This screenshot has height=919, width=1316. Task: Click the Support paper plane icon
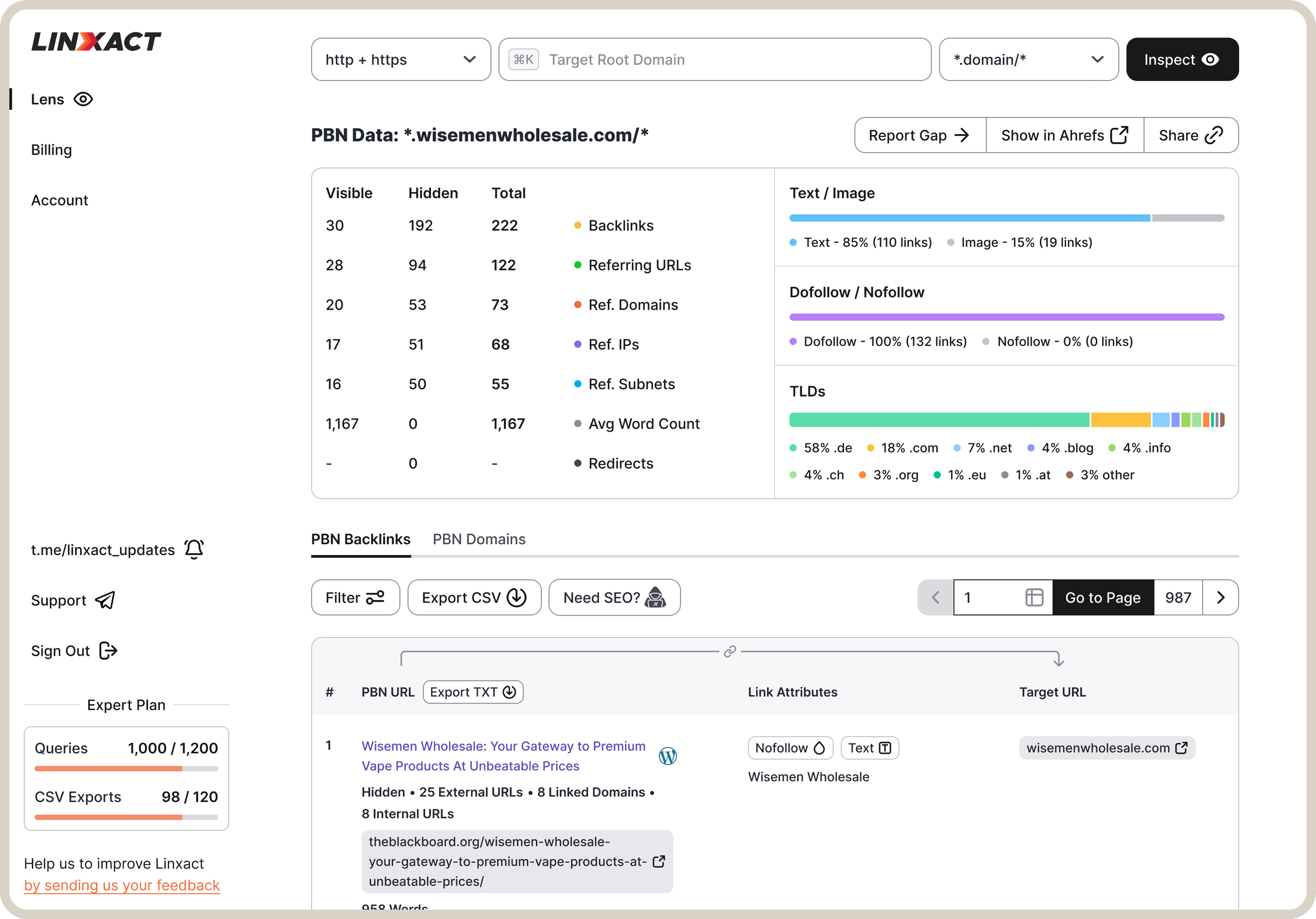coord(106,600)
